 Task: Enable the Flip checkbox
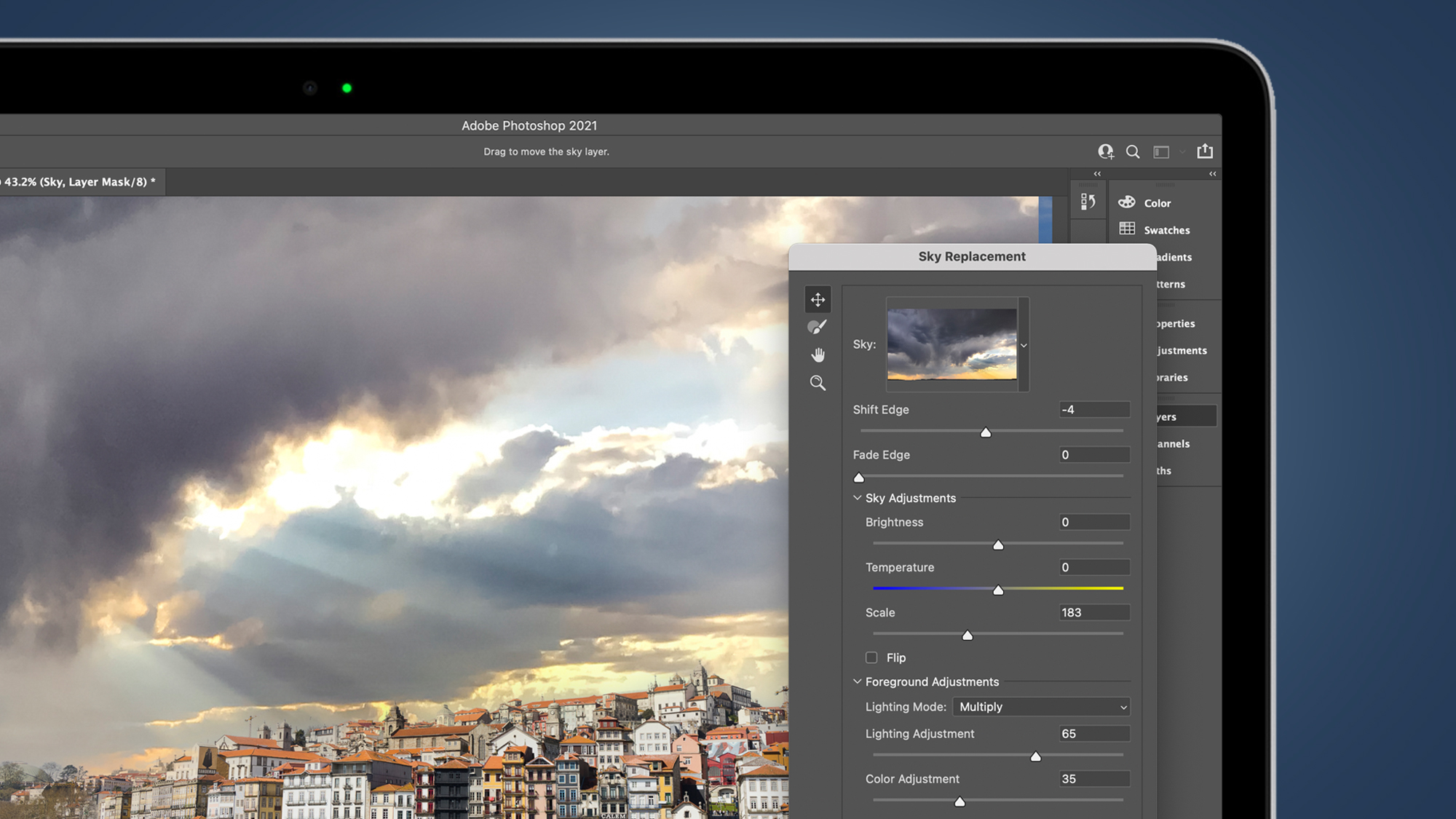(x=871, y=657)
